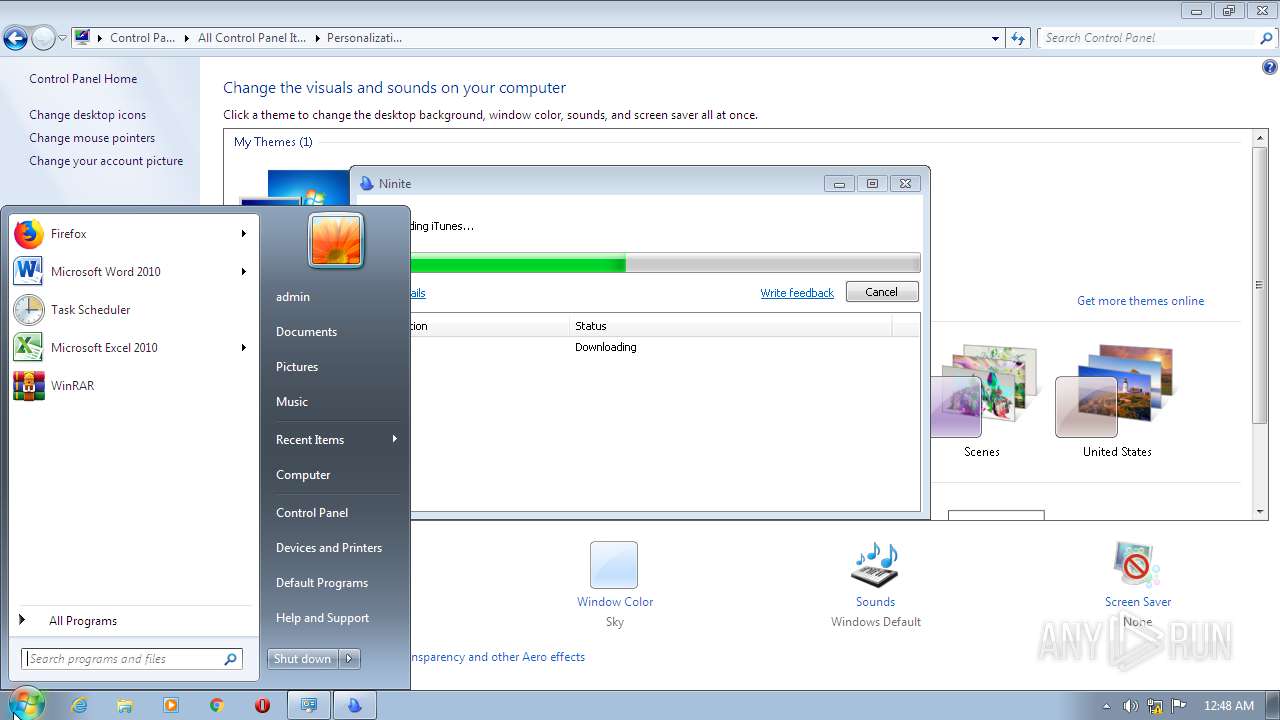Open Firefox from the Start menu
This screenshot has height=720, width=1280.
132,234
